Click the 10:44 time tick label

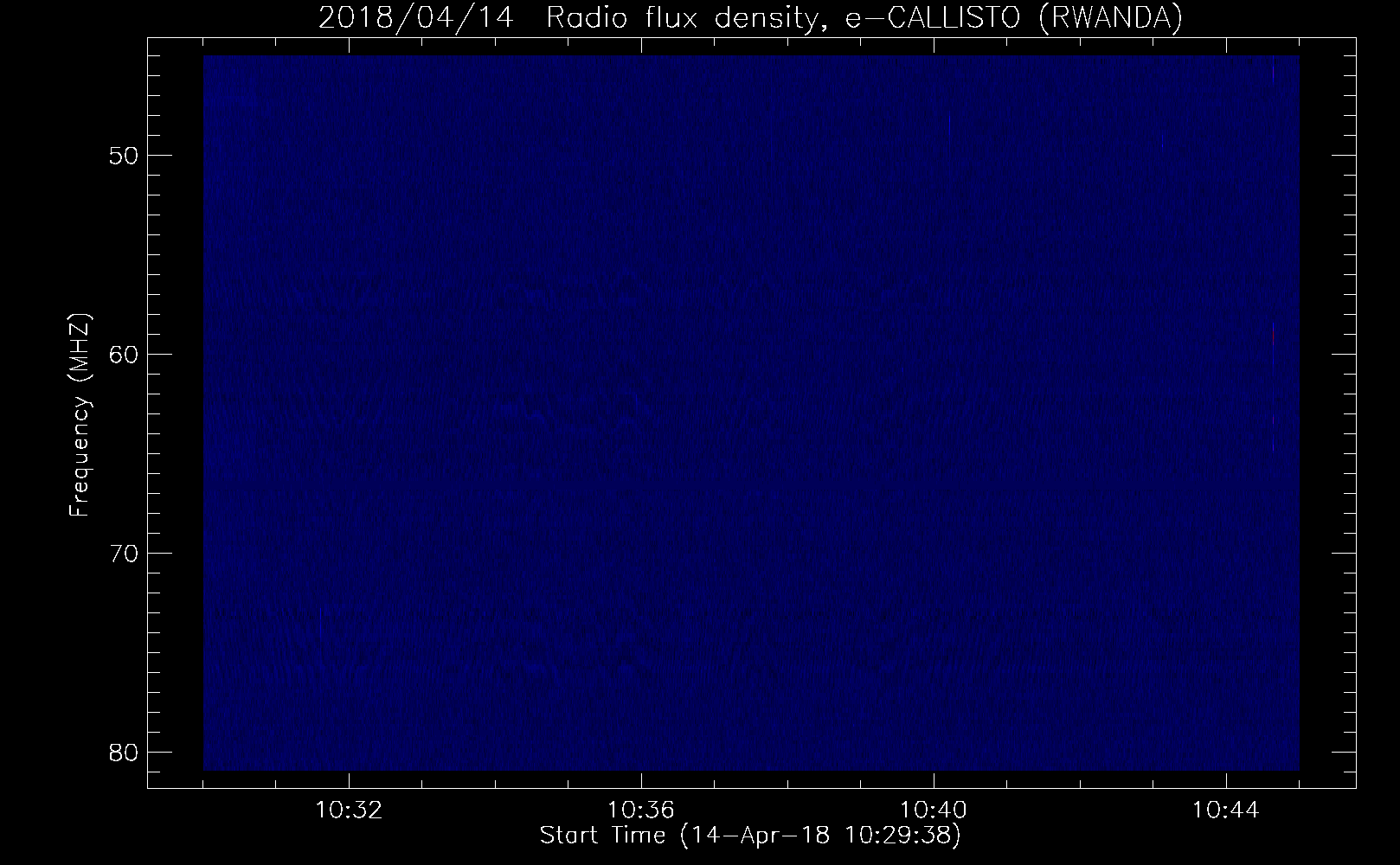pyautogui.click(x=1226, y=811)
